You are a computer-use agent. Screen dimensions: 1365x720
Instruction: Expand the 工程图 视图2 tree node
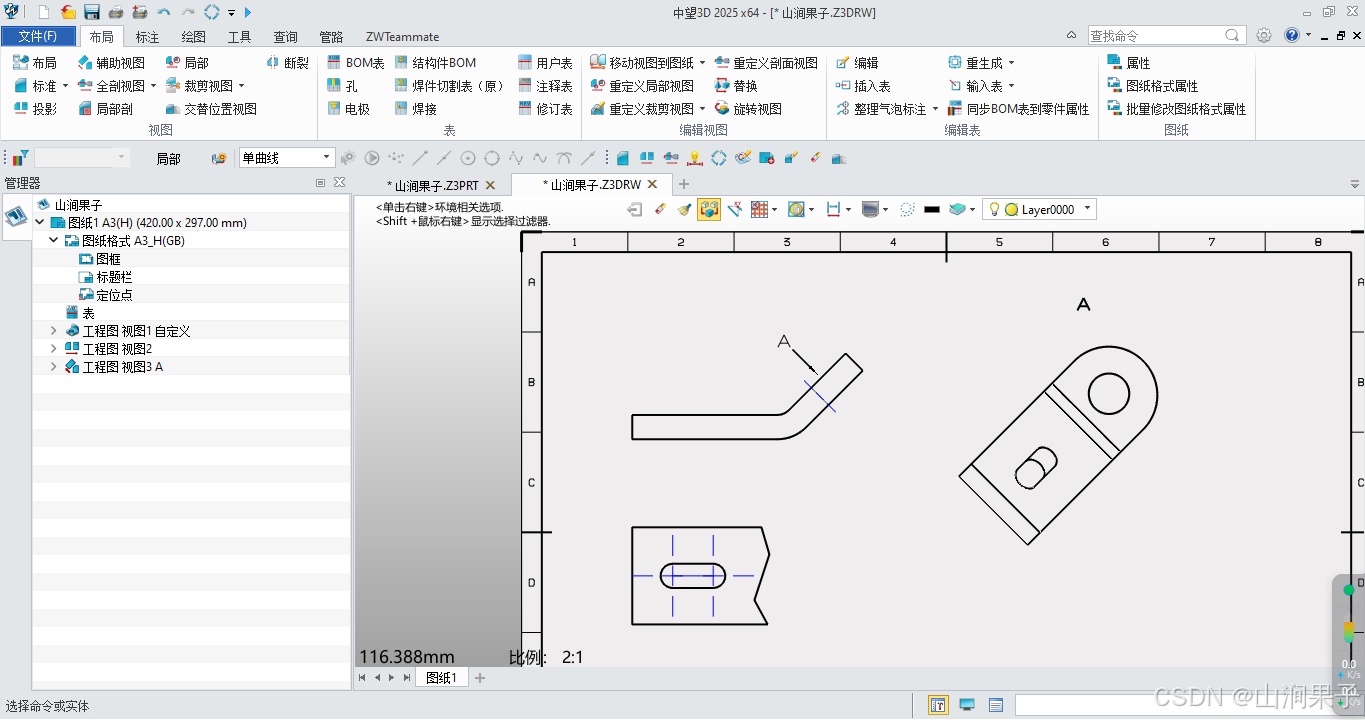coord(54,349)
